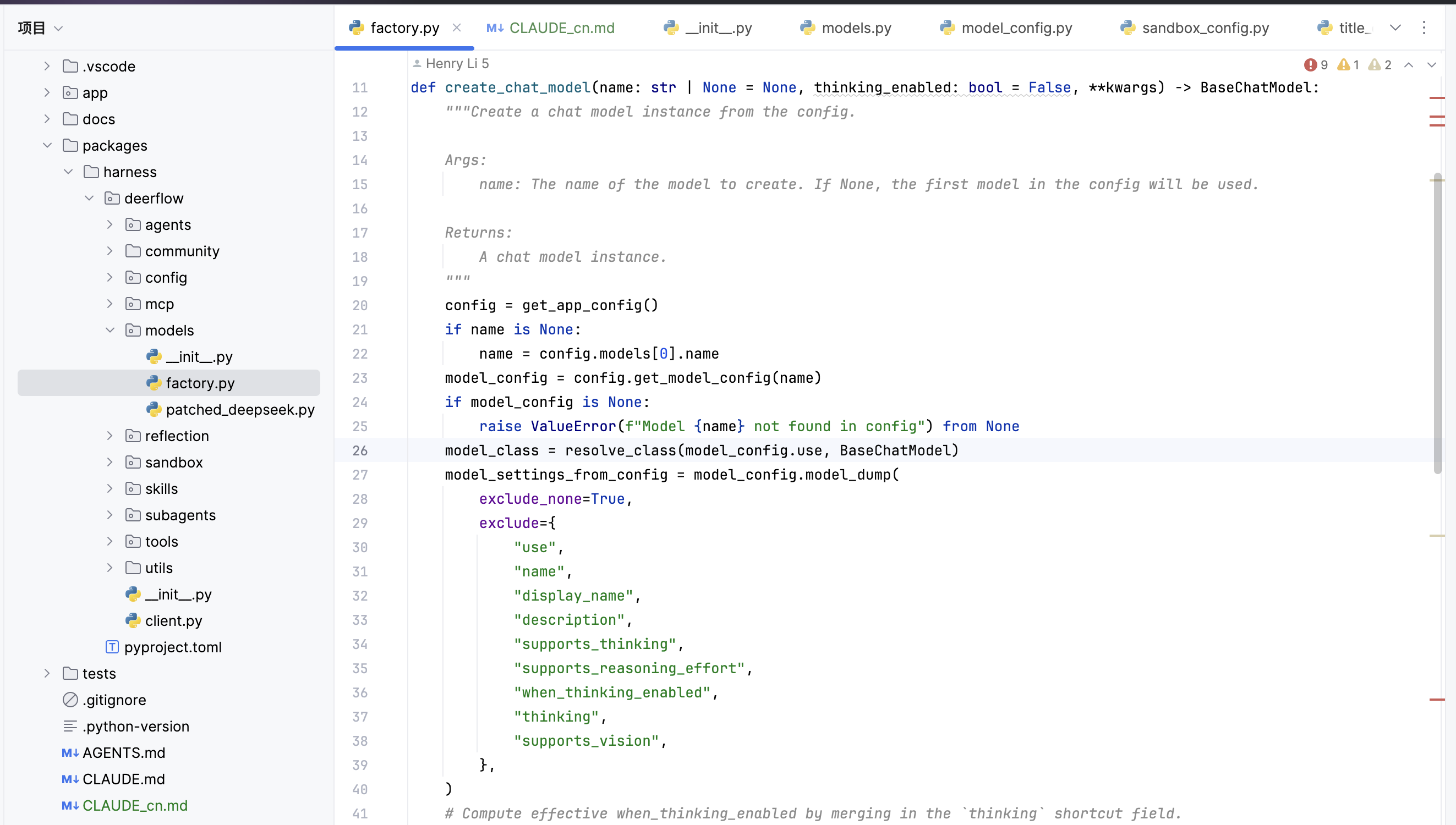Collapse the packages folder
This screenshot has height=825, width=1456.
pyautogui.click(x=47, y=146)
